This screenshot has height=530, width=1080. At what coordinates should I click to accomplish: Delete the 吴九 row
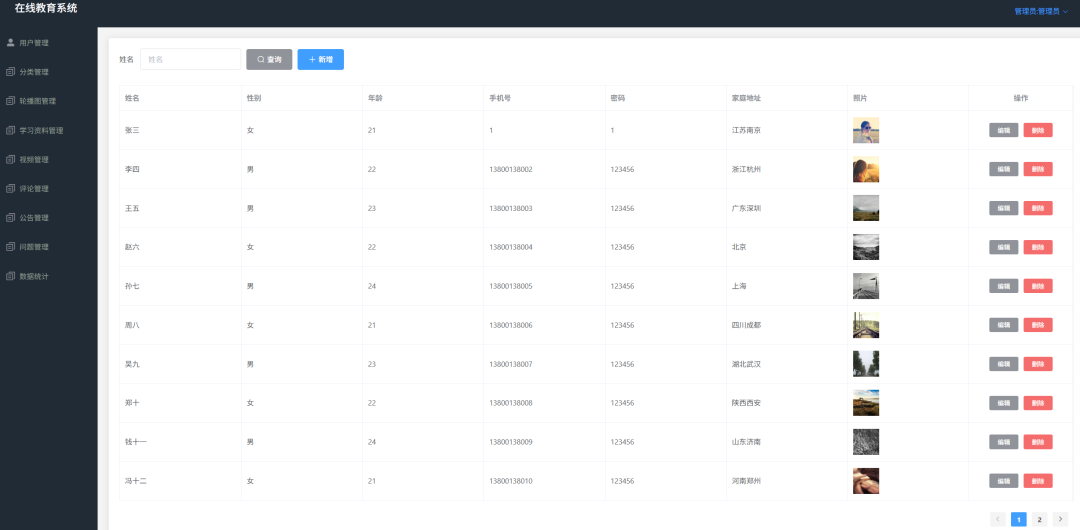1038,364
